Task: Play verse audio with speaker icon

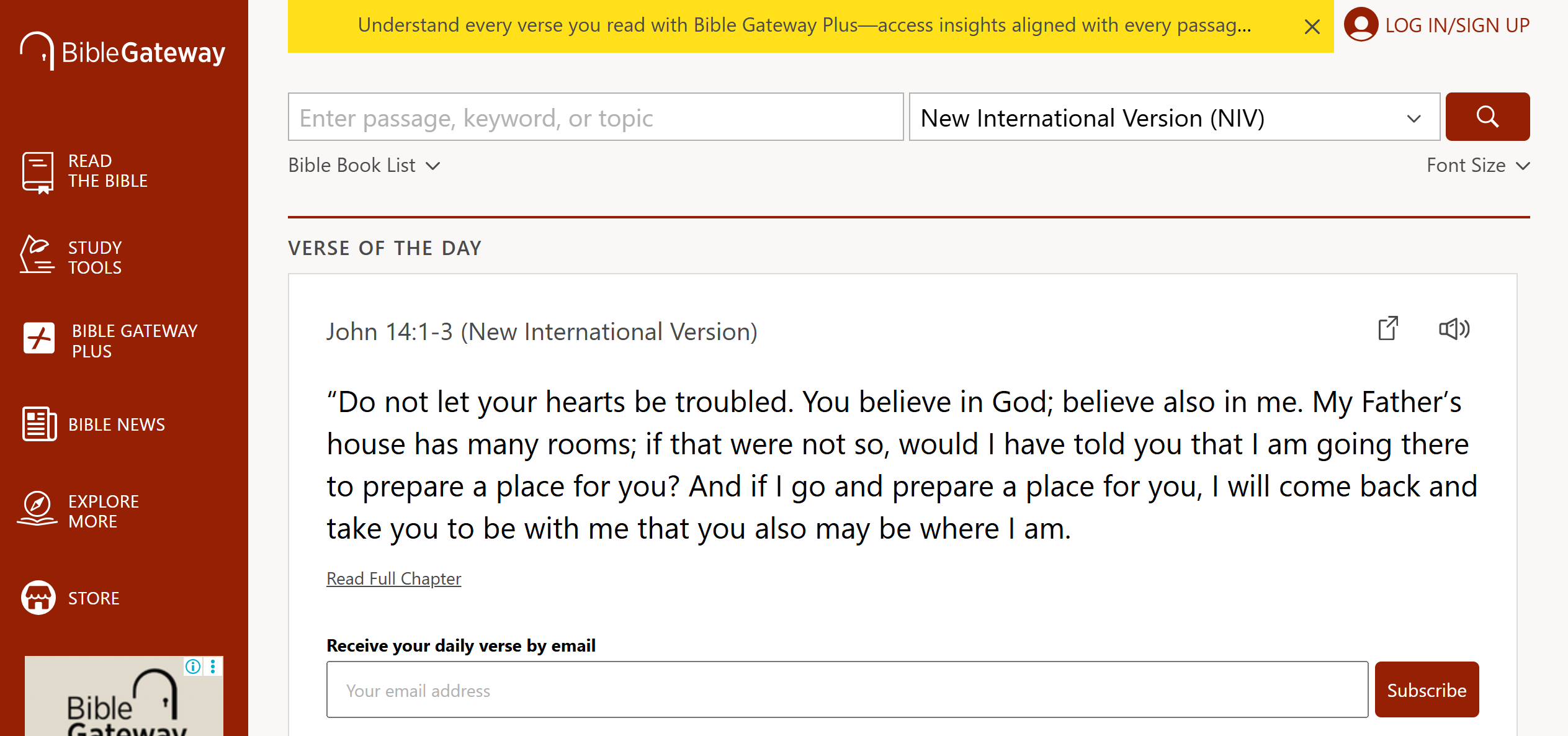Action: coord(1454,329)
